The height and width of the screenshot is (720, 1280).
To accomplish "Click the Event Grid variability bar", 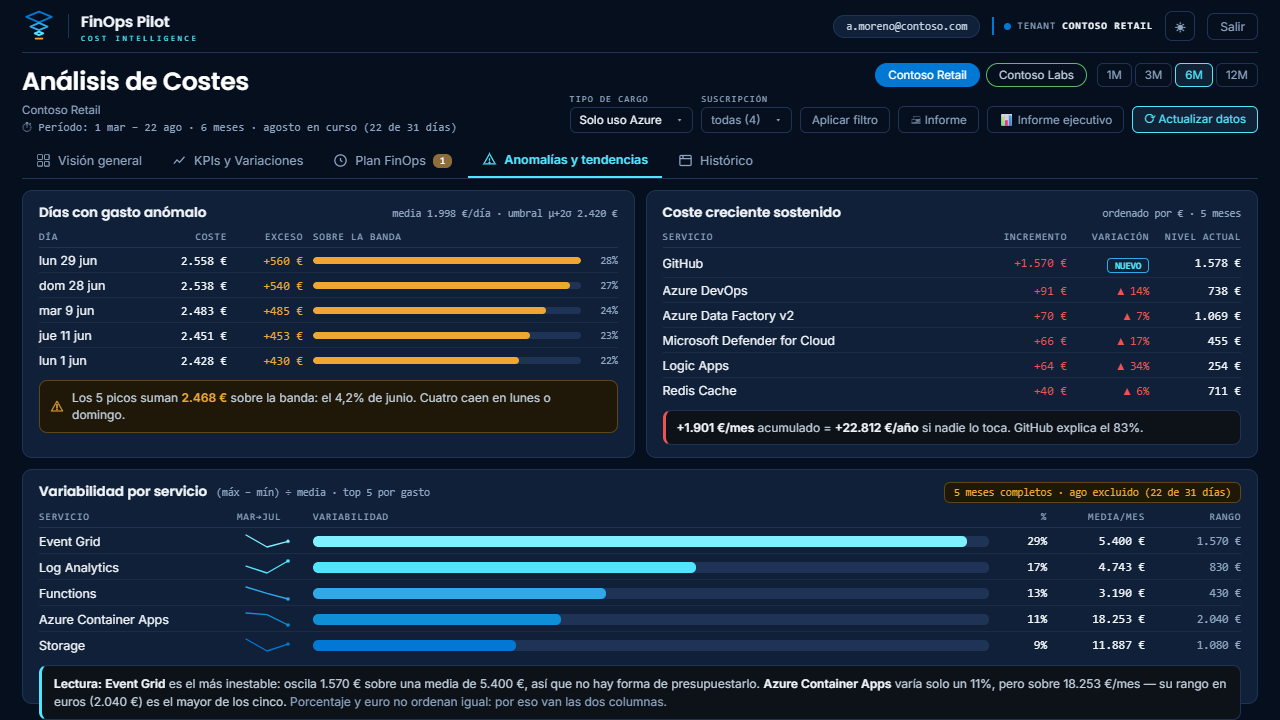I will pos(651,542).
